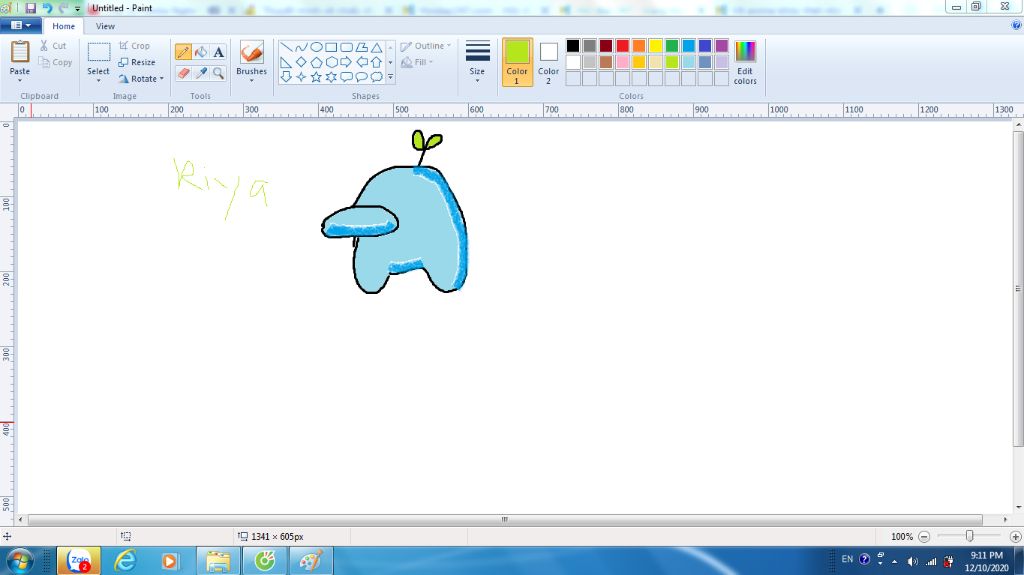The image size is (1024, 575).
Task: Activate Color 1 foreground selector
Action: click(x=517, y=62)
